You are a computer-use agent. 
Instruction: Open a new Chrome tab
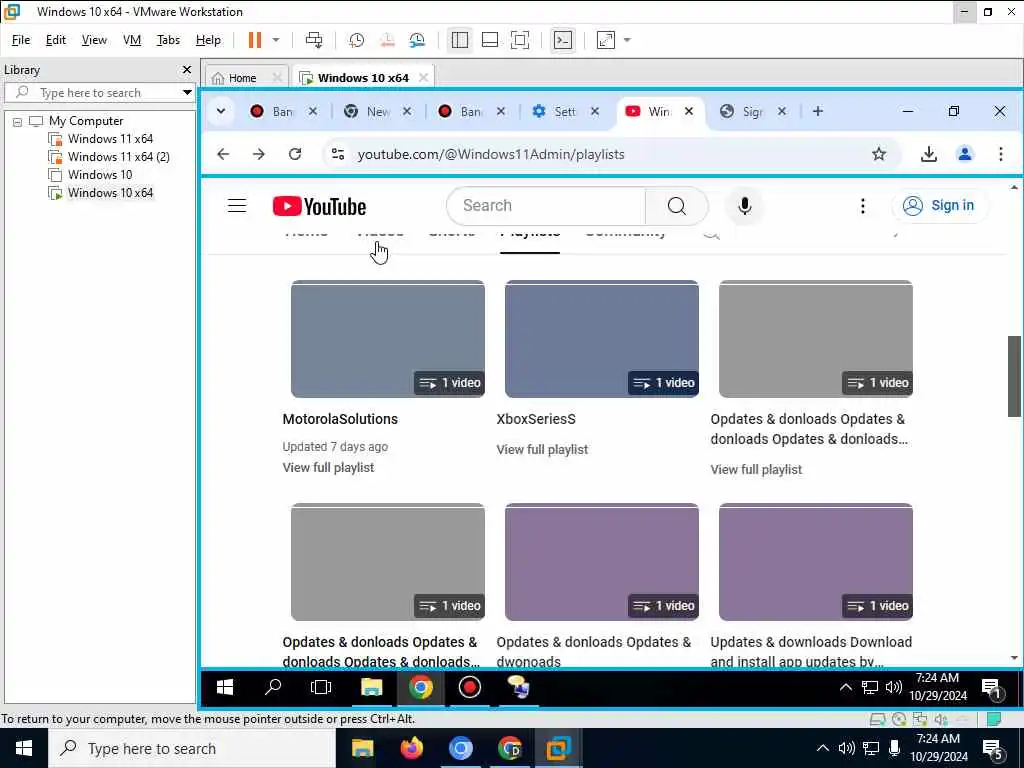coord(818,111)
